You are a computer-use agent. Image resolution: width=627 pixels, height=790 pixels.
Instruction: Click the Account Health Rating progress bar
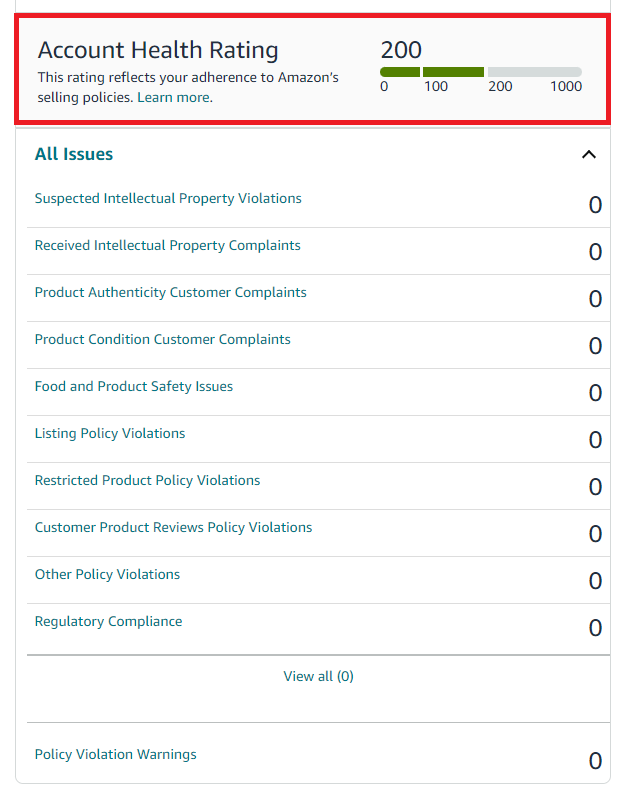(481, 72)
